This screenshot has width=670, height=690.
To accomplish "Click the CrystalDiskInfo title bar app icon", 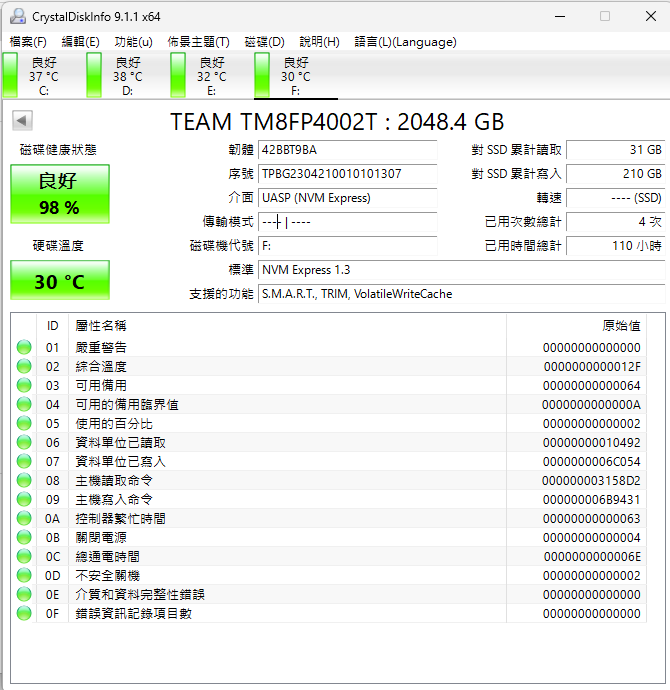I will (17, 16).
